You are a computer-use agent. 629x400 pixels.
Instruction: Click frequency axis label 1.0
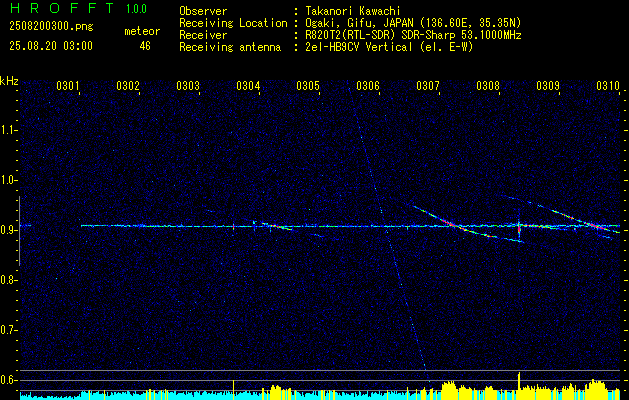pyautogui.click(x=8, y=180)
